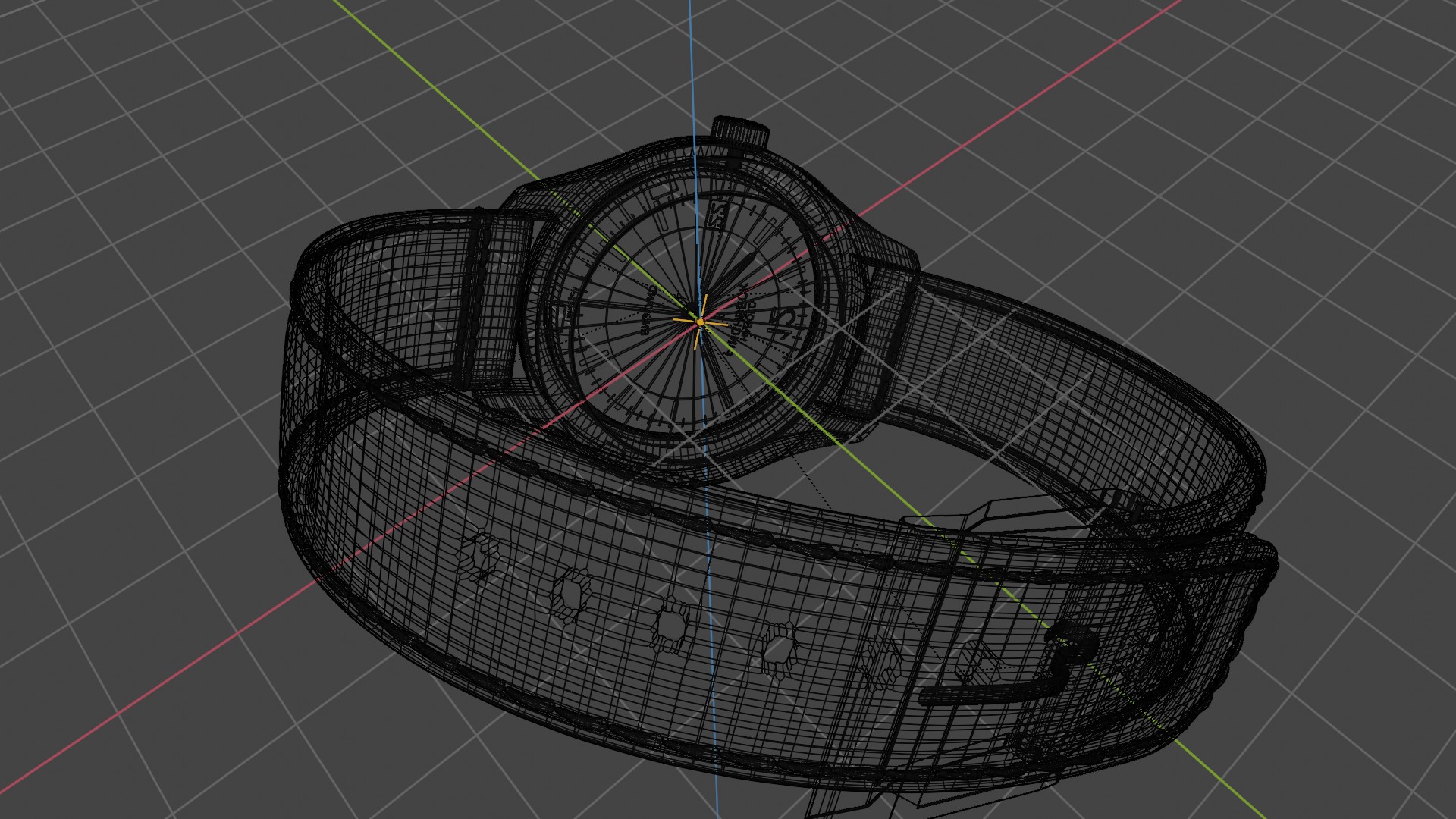
Task: Select the watch crown knob wireframe
Action: pos(741,132)
